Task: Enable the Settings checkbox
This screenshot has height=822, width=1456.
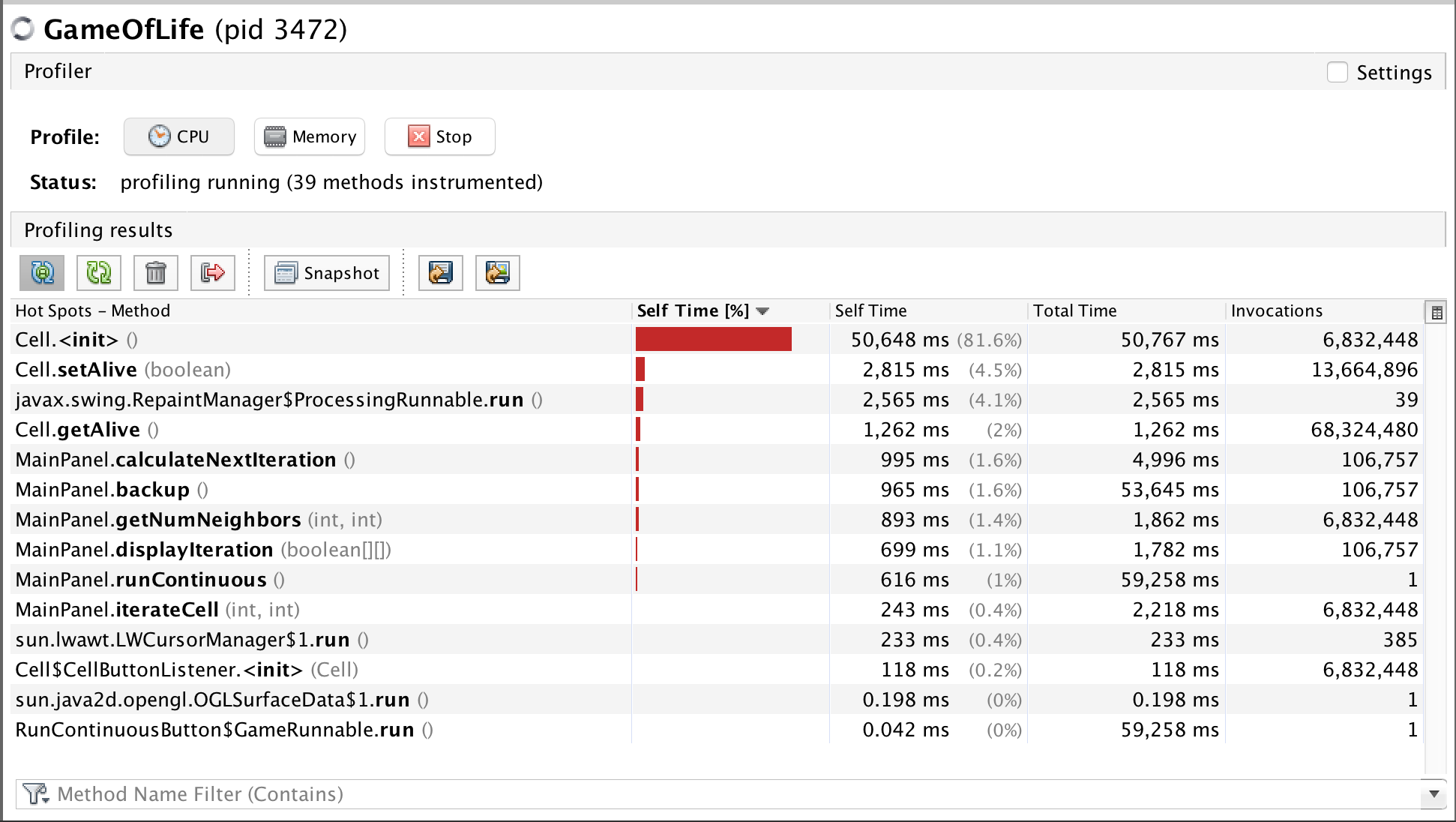Action: 1338,72
